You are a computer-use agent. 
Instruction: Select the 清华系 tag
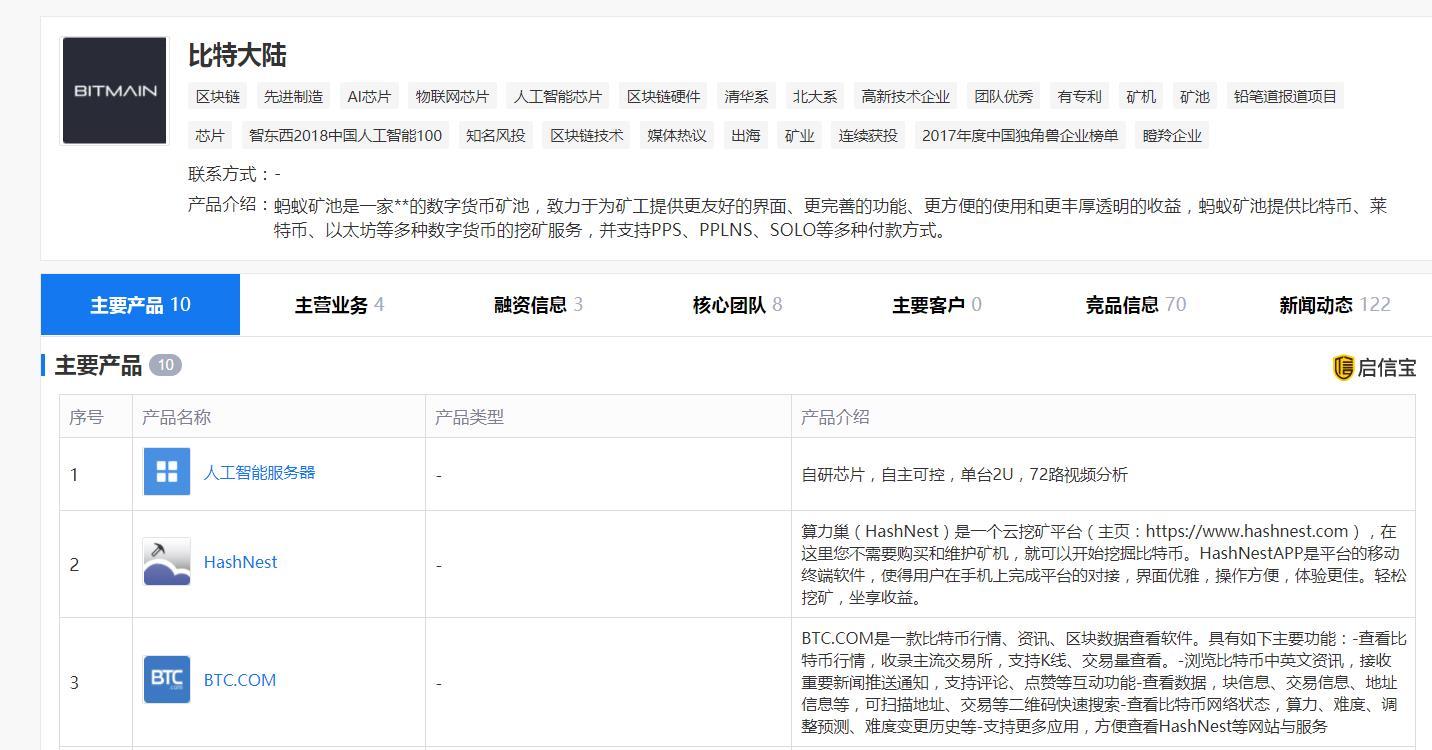coord(747,96)
